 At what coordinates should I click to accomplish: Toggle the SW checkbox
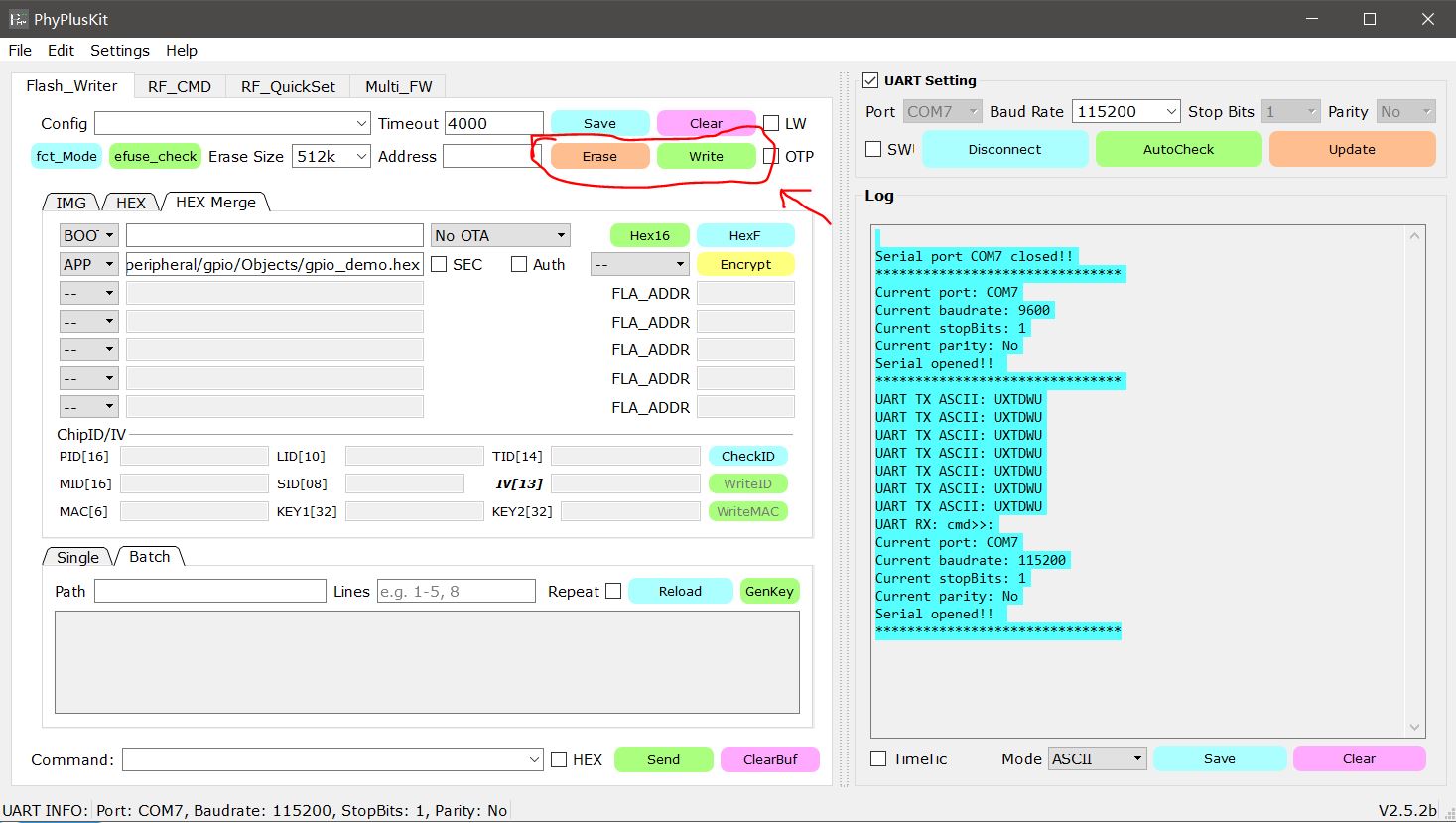tap(873, 149)
